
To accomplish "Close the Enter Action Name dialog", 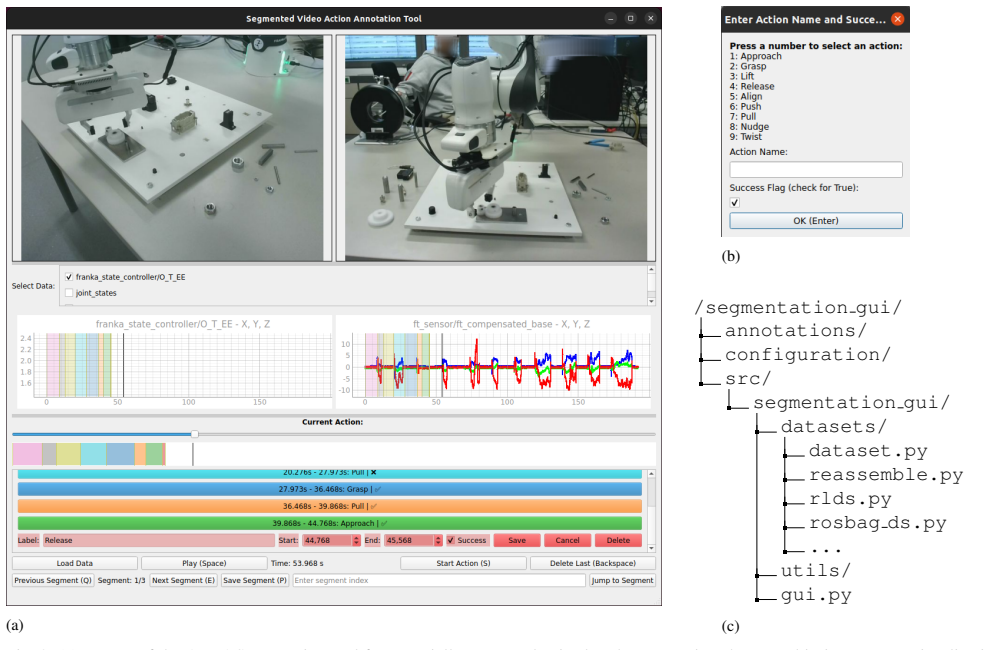I will point(897,20).
